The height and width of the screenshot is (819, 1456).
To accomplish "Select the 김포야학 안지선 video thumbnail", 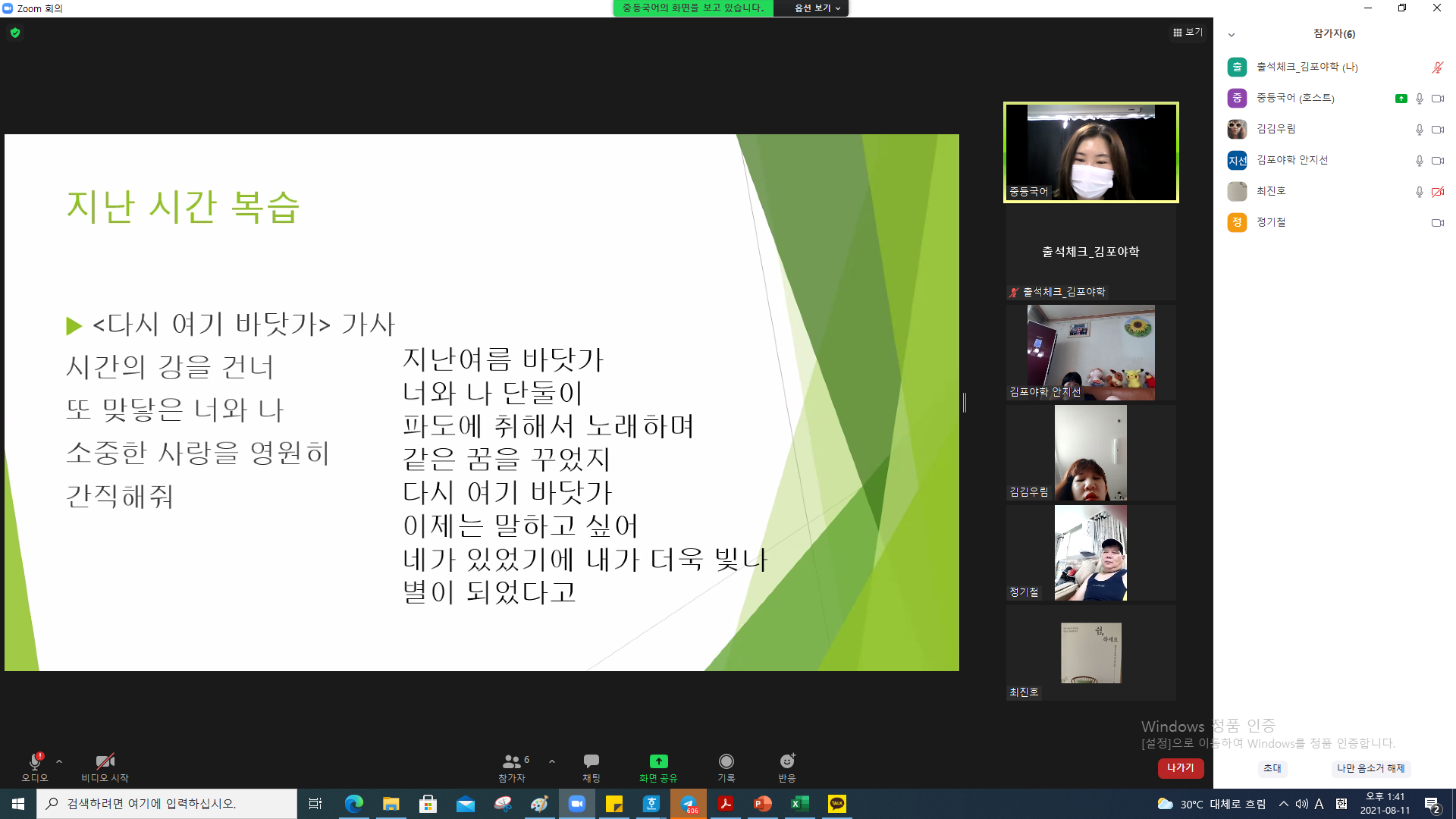I will [x=1090, y=353].
